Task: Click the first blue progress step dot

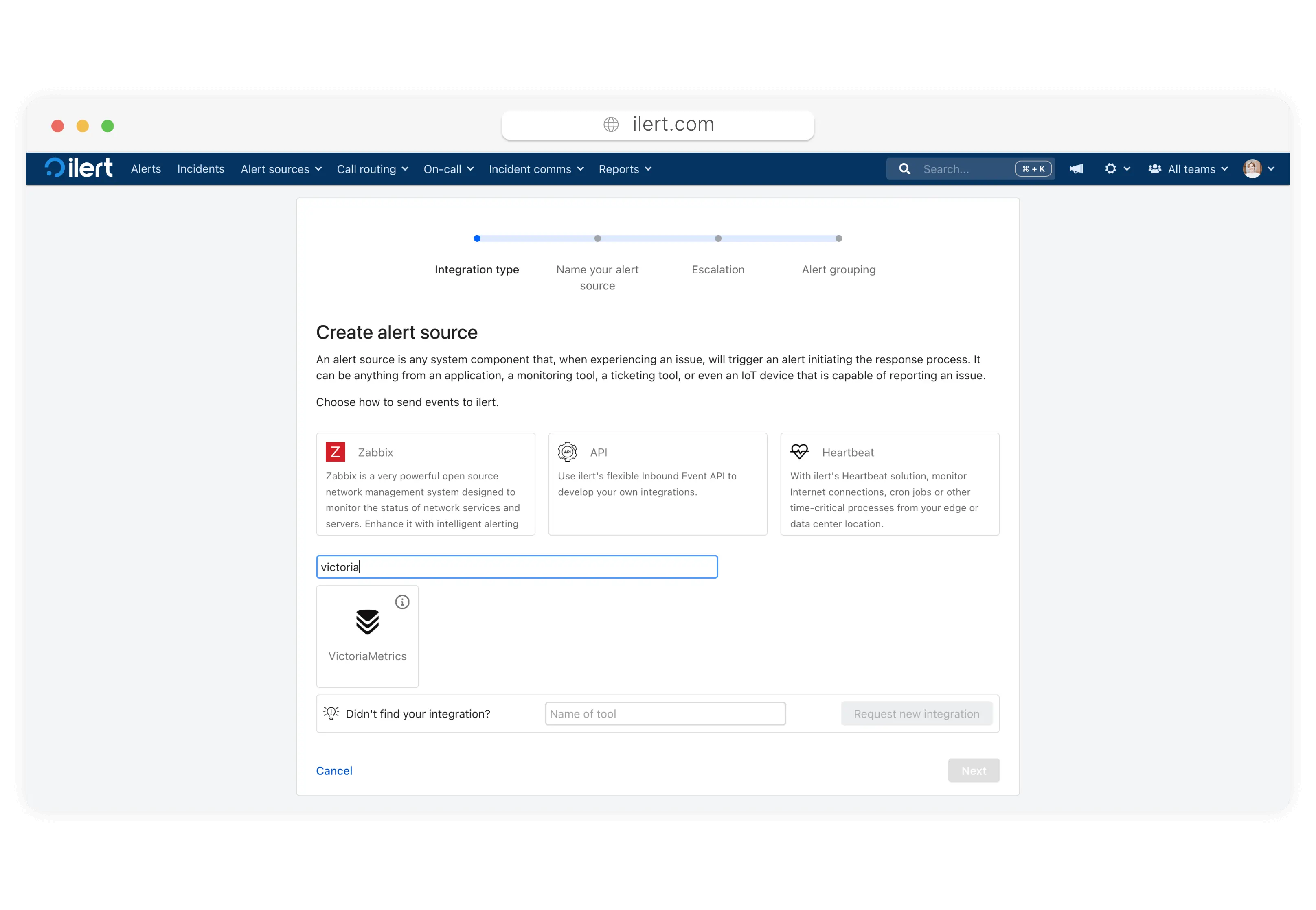Action: tap(477, 238)
